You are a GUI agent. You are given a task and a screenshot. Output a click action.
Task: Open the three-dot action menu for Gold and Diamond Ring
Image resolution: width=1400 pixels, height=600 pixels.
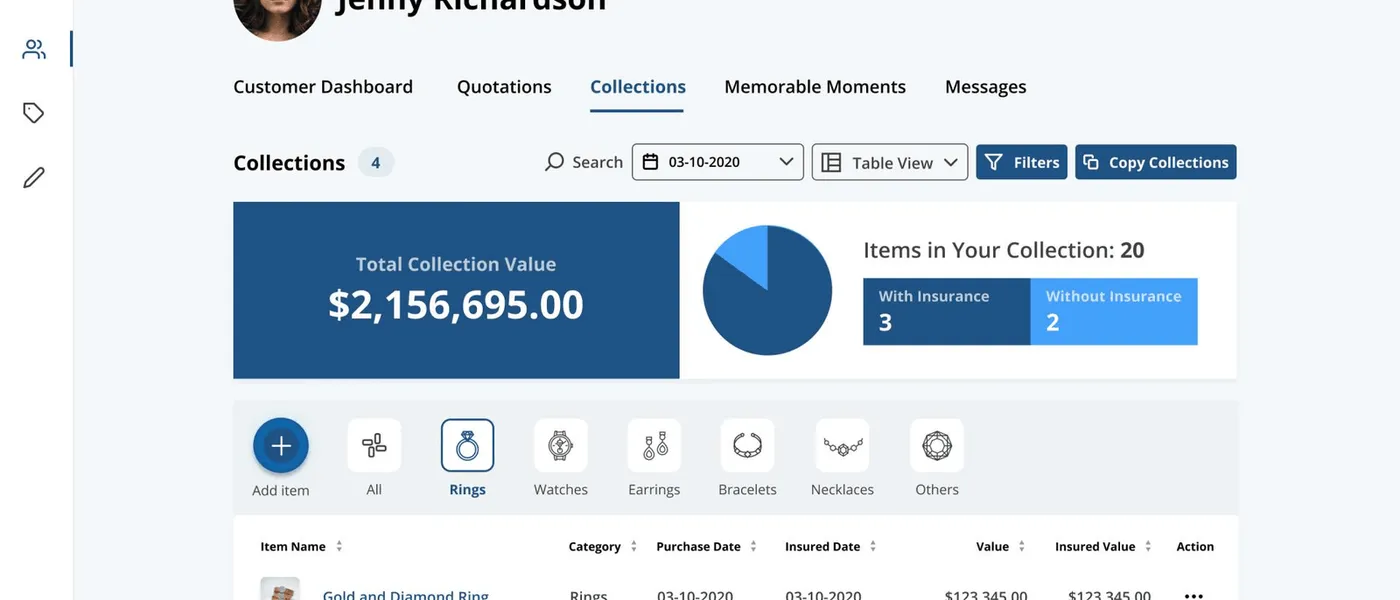(x=1194, y=595)
